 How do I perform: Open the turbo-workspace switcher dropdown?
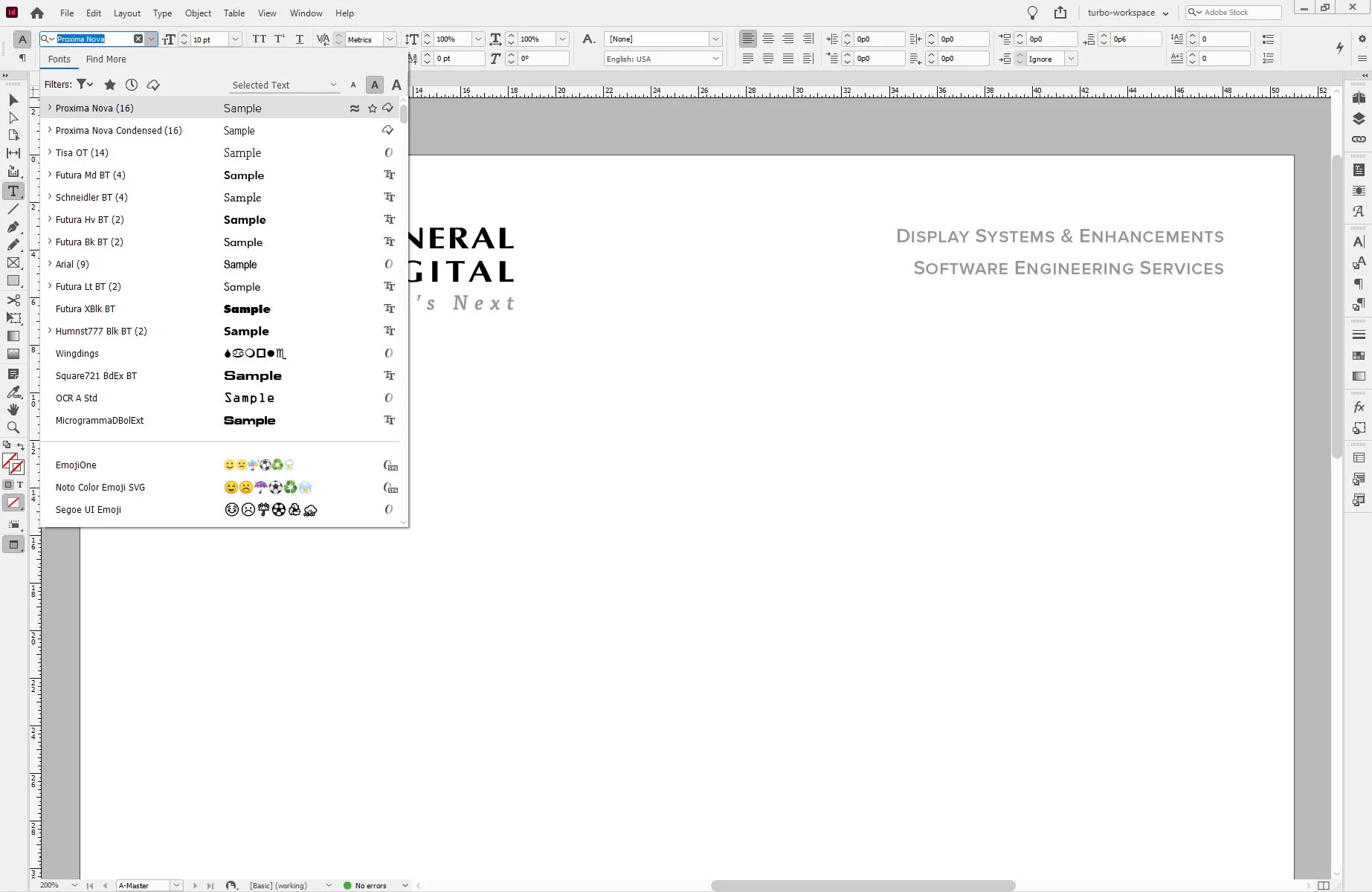pyautogui.click(x=1127, y=13)
